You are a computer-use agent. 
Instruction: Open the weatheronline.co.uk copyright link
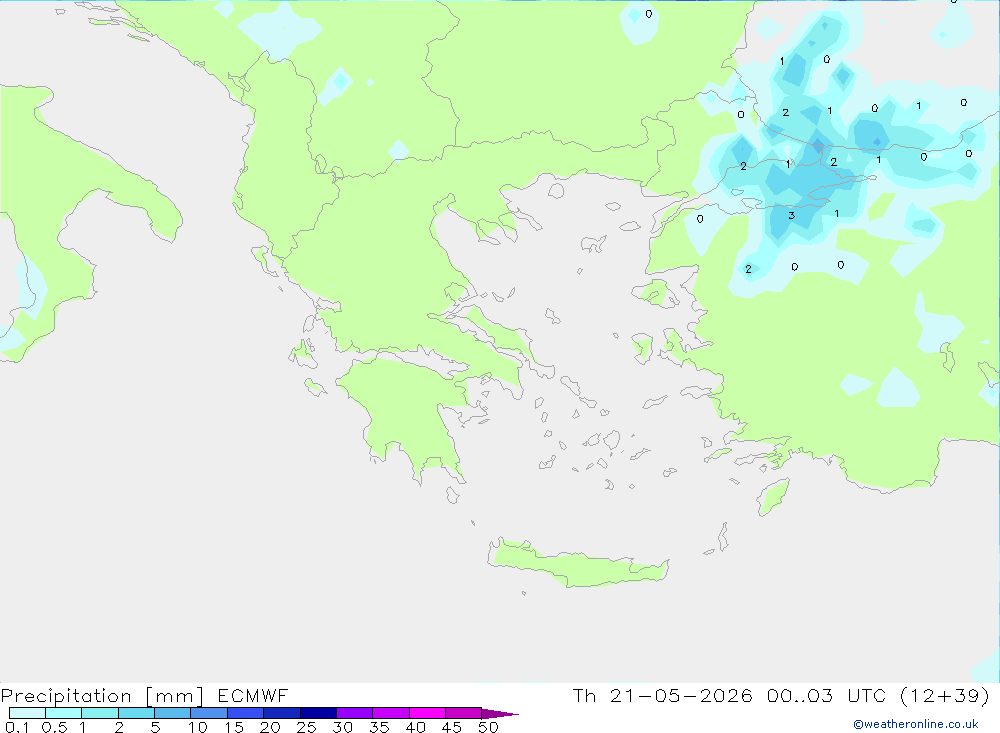click(x=916, y=724)
